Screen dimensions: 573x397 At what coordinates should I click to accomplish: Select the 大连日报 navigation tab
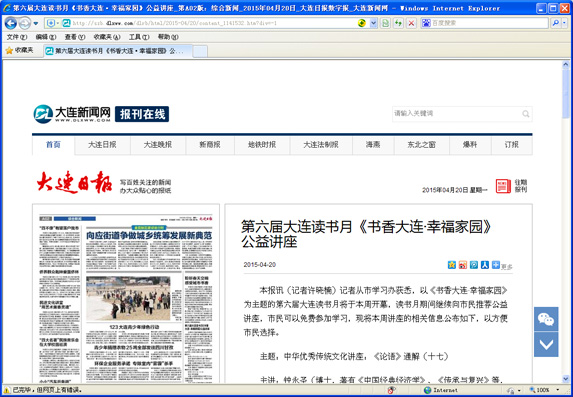coord(102,145)
